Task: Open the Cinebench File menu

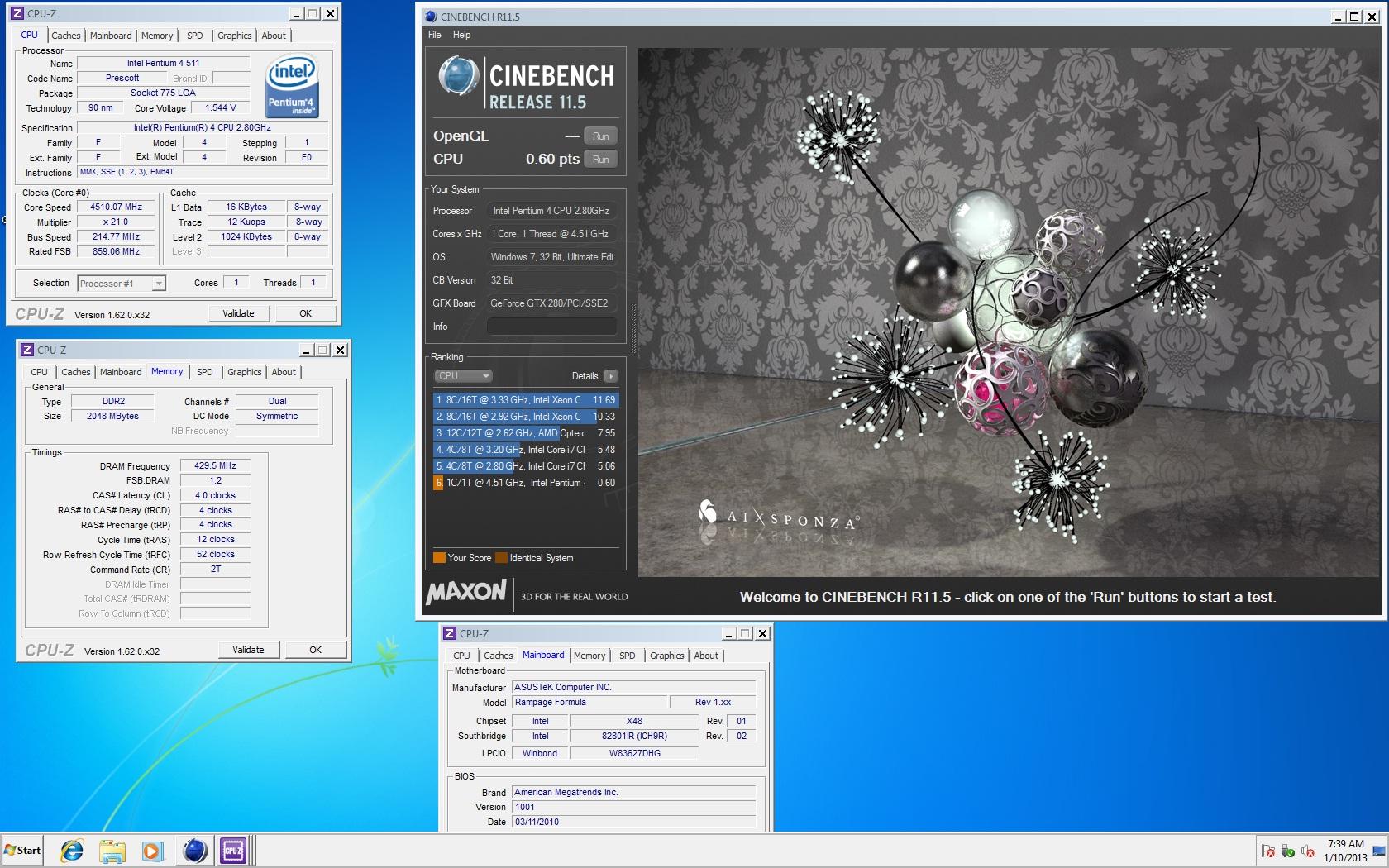Action: (435, 35)
